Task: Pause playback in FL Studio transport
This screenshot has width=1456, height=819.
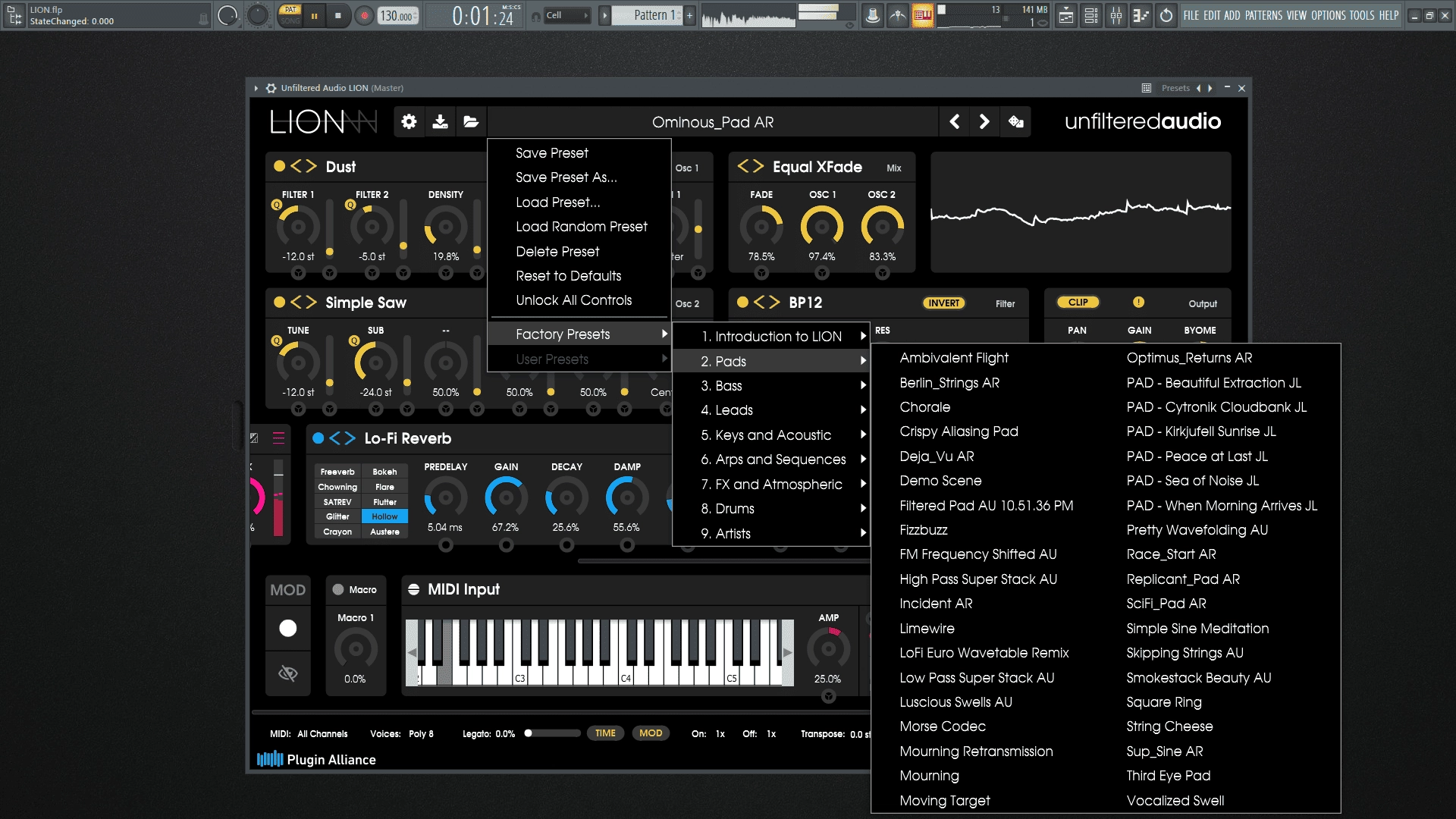Action: click(x=314, y=15)
